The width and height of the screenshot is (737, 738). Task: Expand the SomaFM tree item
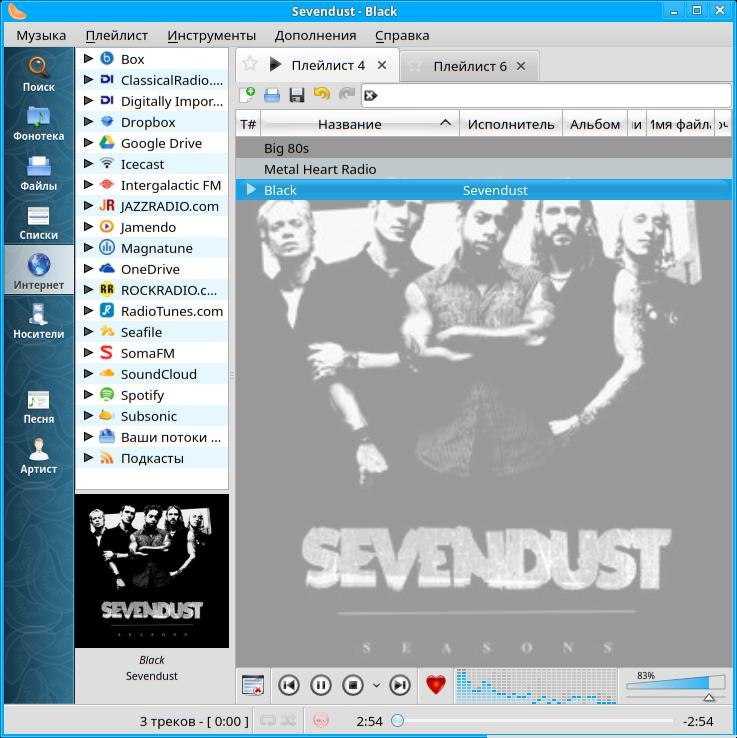88,352
